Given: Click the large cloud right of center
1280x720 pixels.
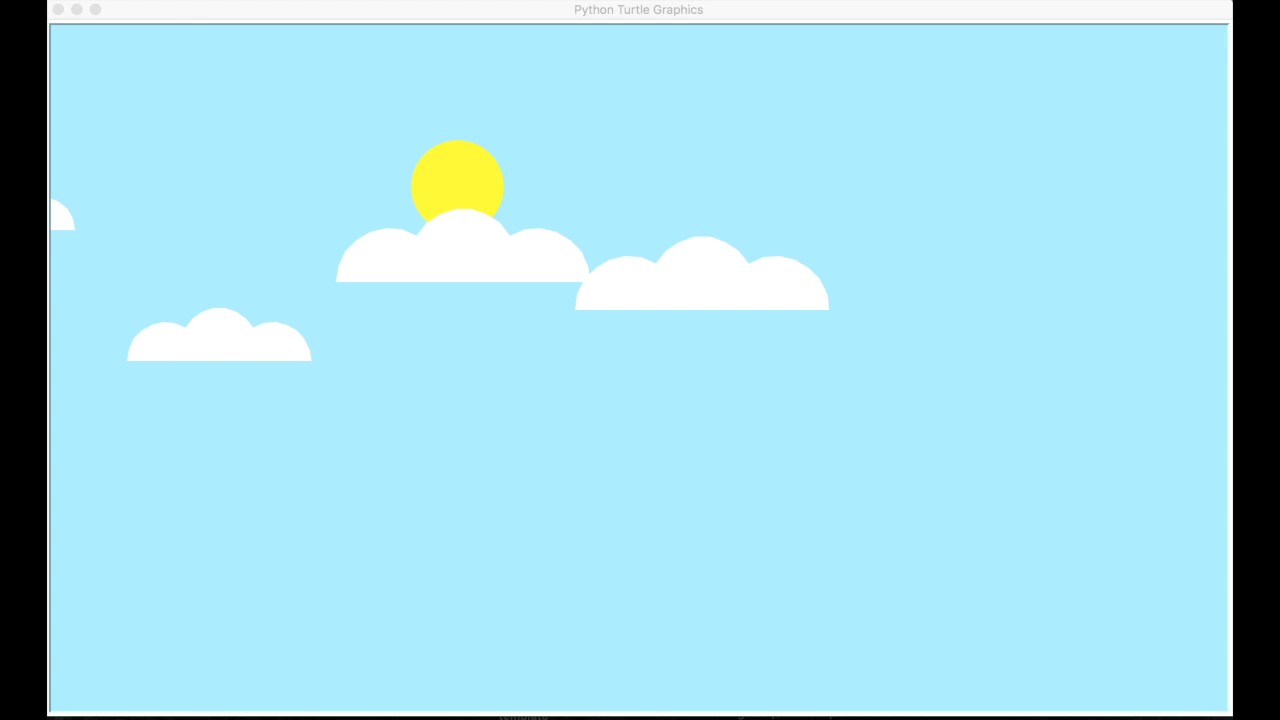Looking at the screenshot, I should coord(702,280).
